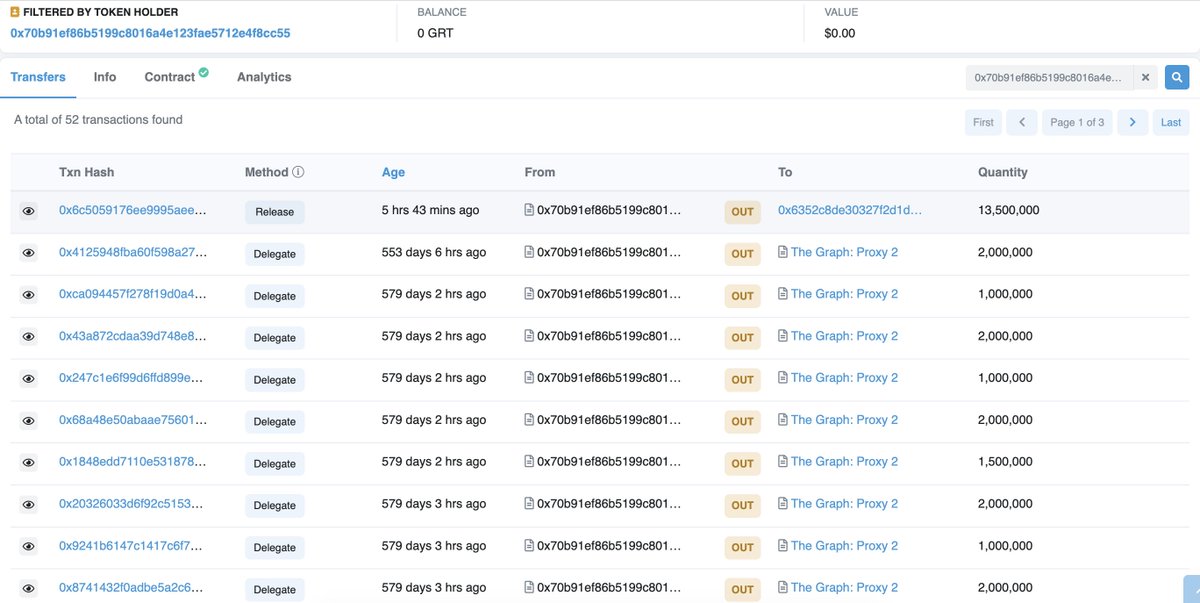
Task: Click contract icon in Release row From
Action: (530, 211)
